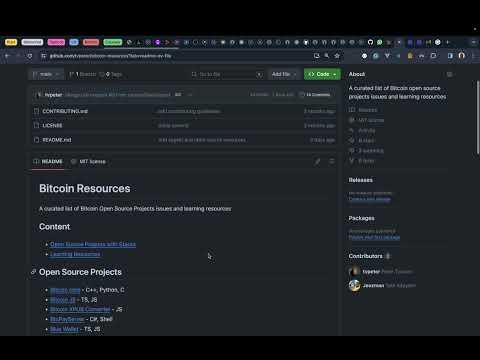This screenshot has width=480, height=360.
Task: Open the 0 Tags link
Action: pyautogui.click(x=111, y=74)
